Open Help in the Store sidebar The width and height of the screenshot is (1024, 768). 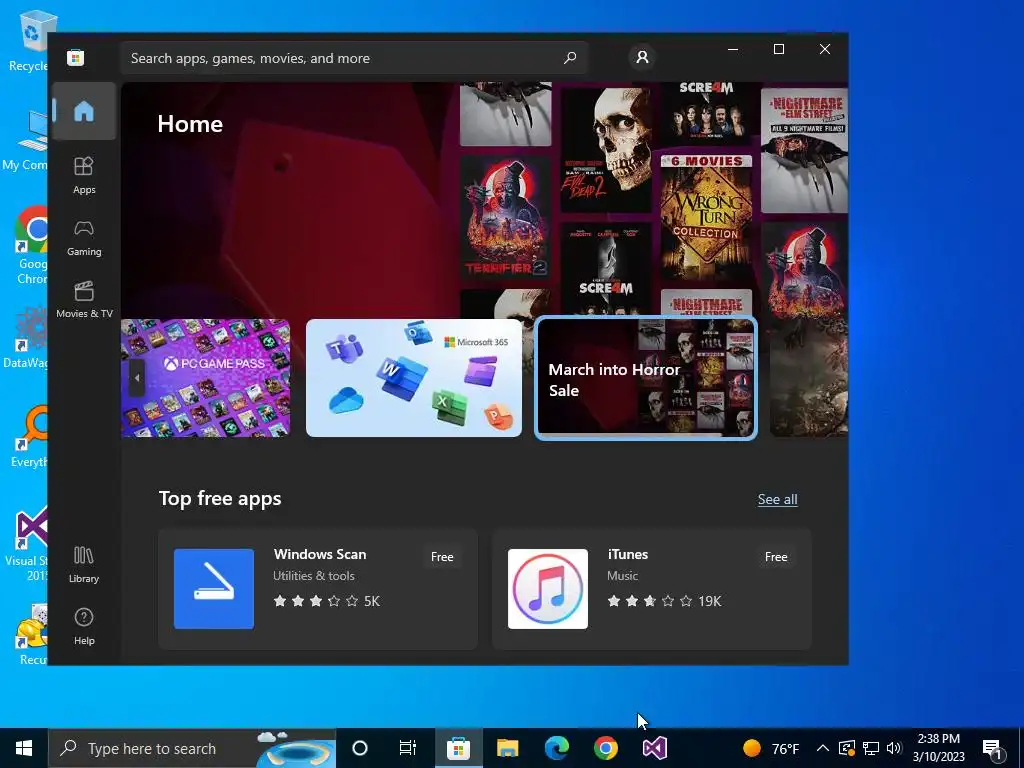point(84,626)
